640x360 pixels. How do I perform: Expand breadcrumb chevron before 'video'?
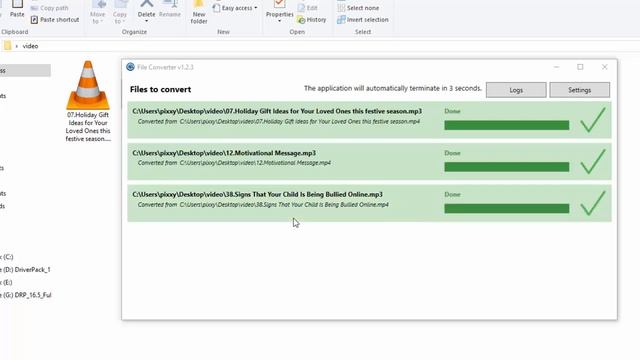(17, 46)
